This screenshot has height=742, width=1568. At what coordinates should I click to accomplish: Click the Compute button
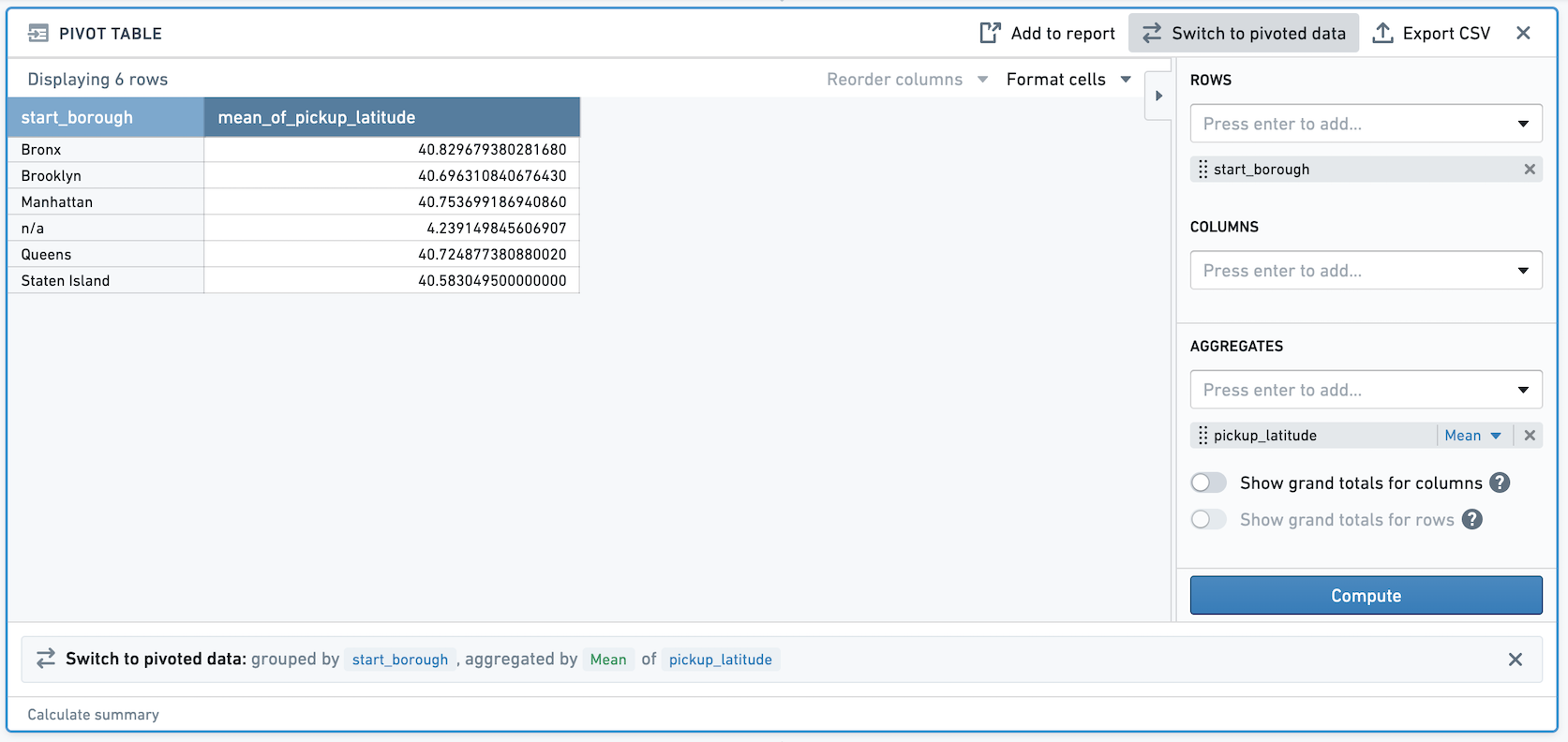1366,596
